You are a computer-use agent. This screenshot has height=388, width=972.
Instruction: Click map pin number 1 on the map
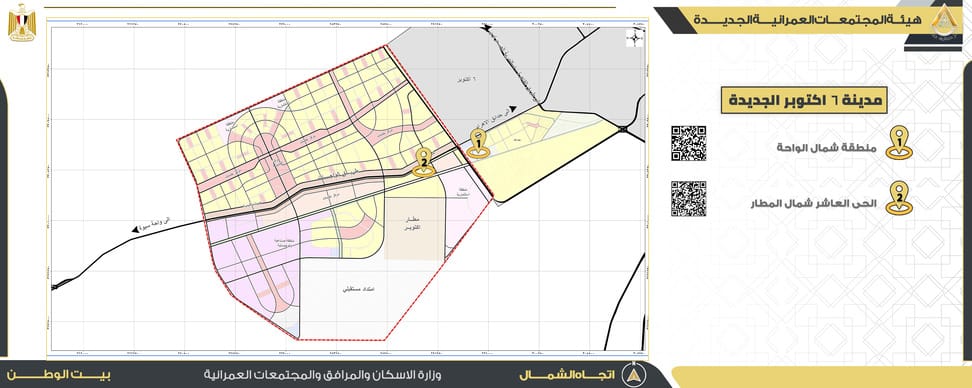pyautogui.click(x=478, y=143)
